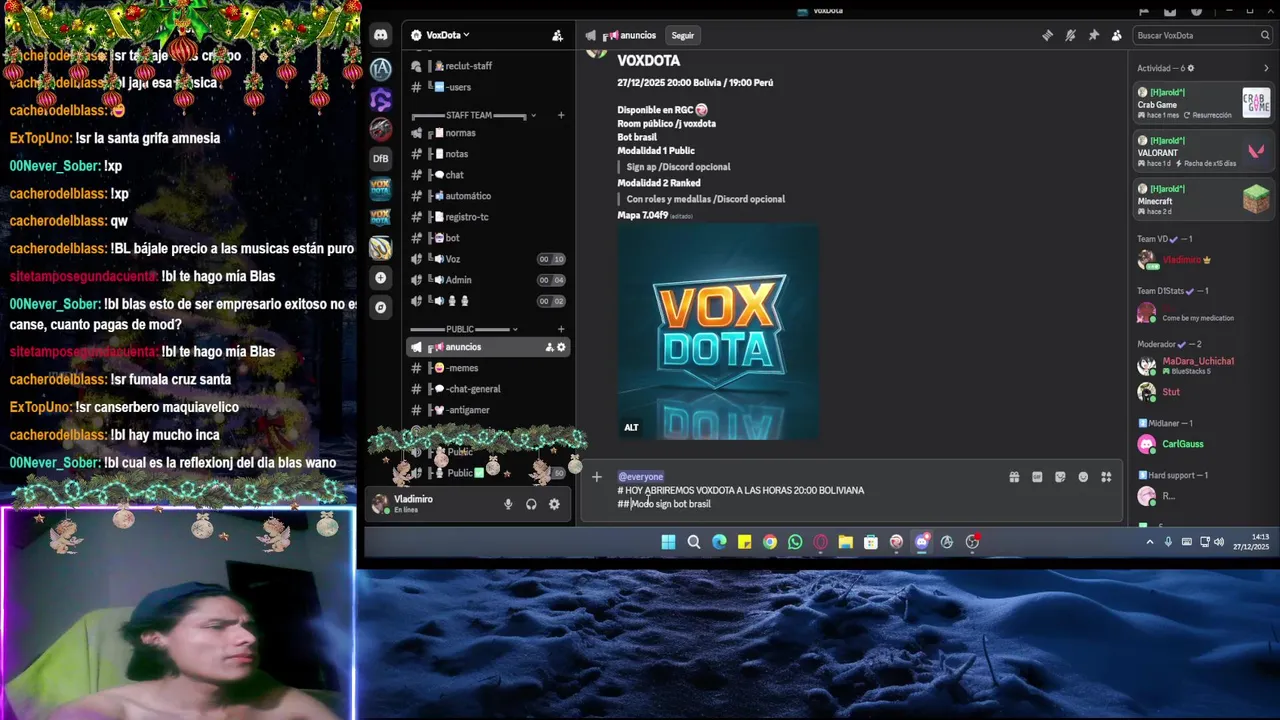Click into the message text input

pos(805,490)
